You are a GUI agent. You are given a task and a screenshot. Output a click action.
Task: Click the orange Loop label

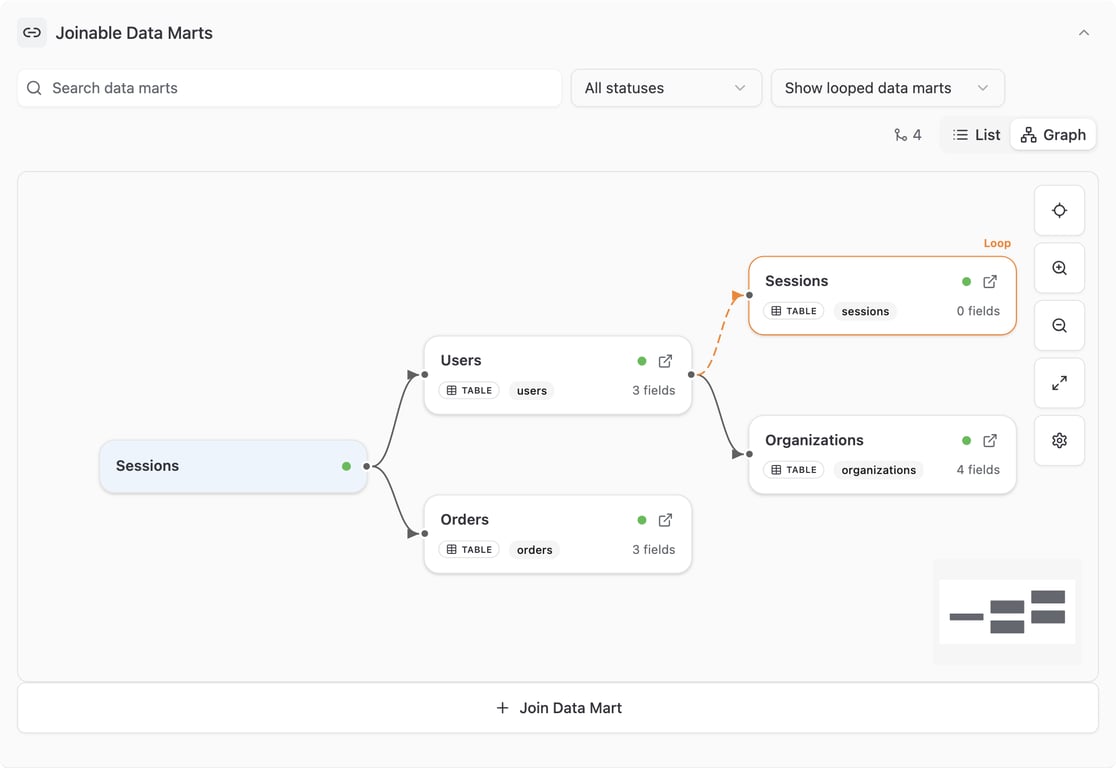pos(996,243)
